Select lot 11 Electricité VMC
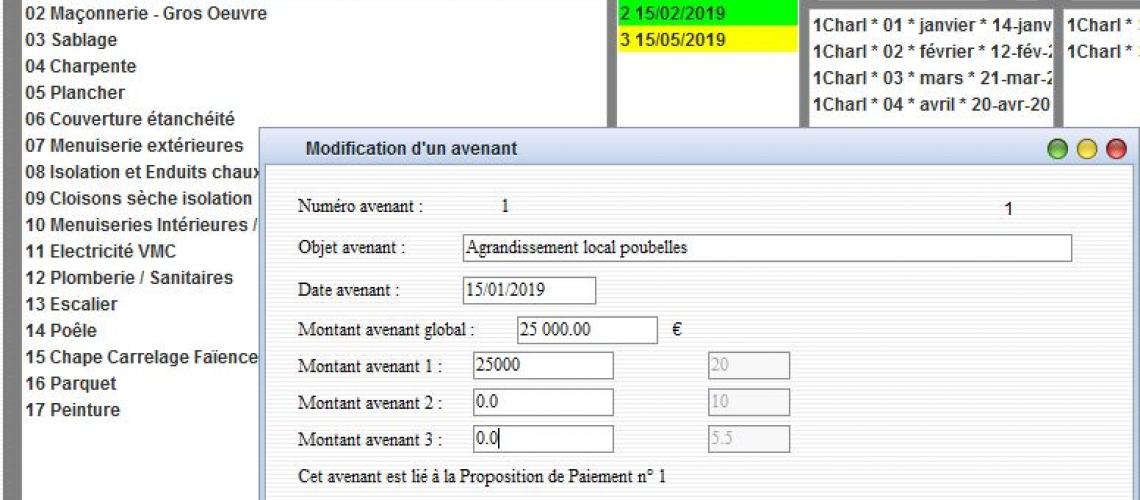1140x500 pixels. point(100,251)
